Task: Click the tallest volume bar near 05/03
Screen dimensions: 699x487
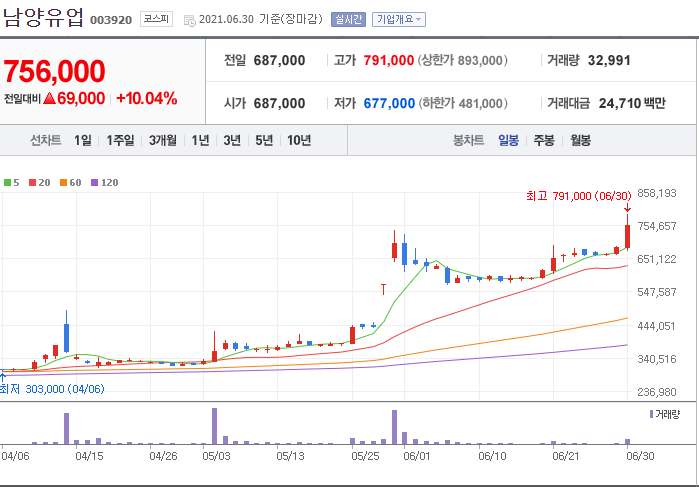Action: point(214,426)
